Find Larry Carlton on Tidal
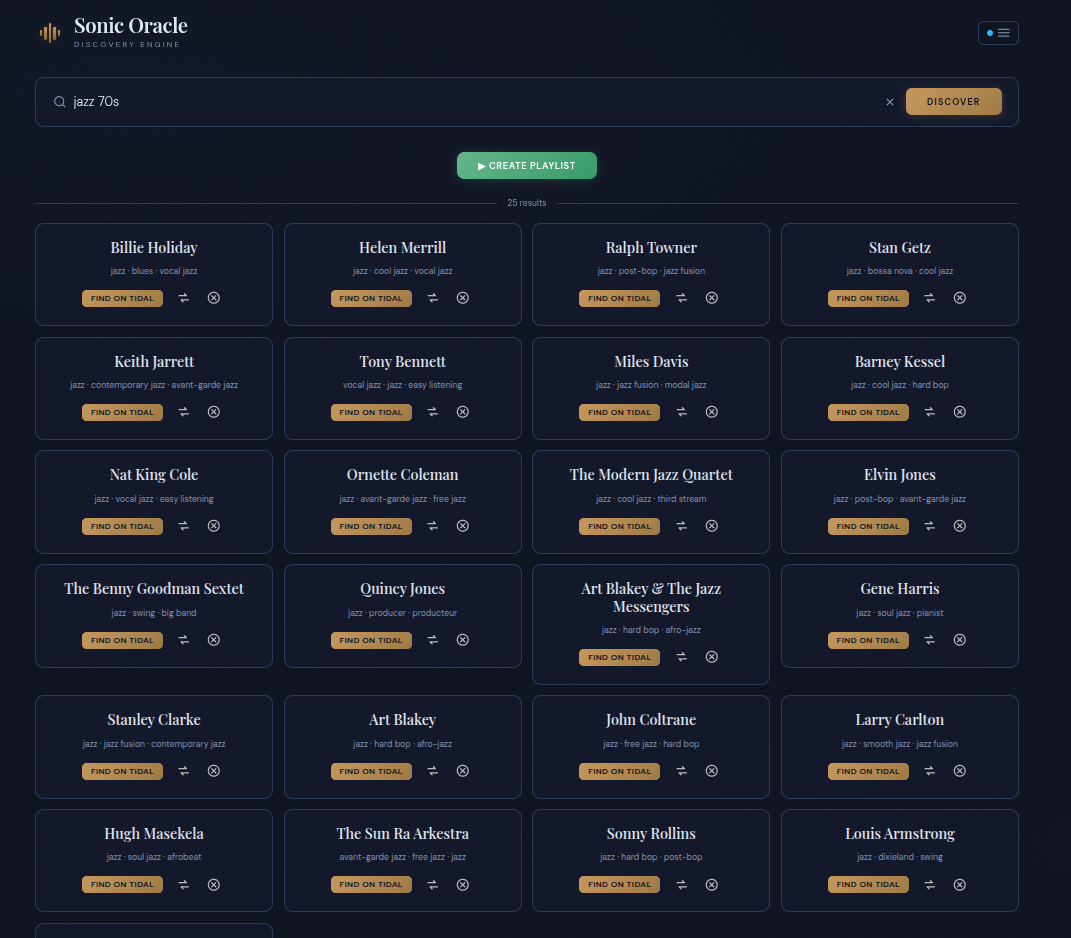Image resolution: width=1071 pixels, height=938 pixels. [x=868, y=771]
